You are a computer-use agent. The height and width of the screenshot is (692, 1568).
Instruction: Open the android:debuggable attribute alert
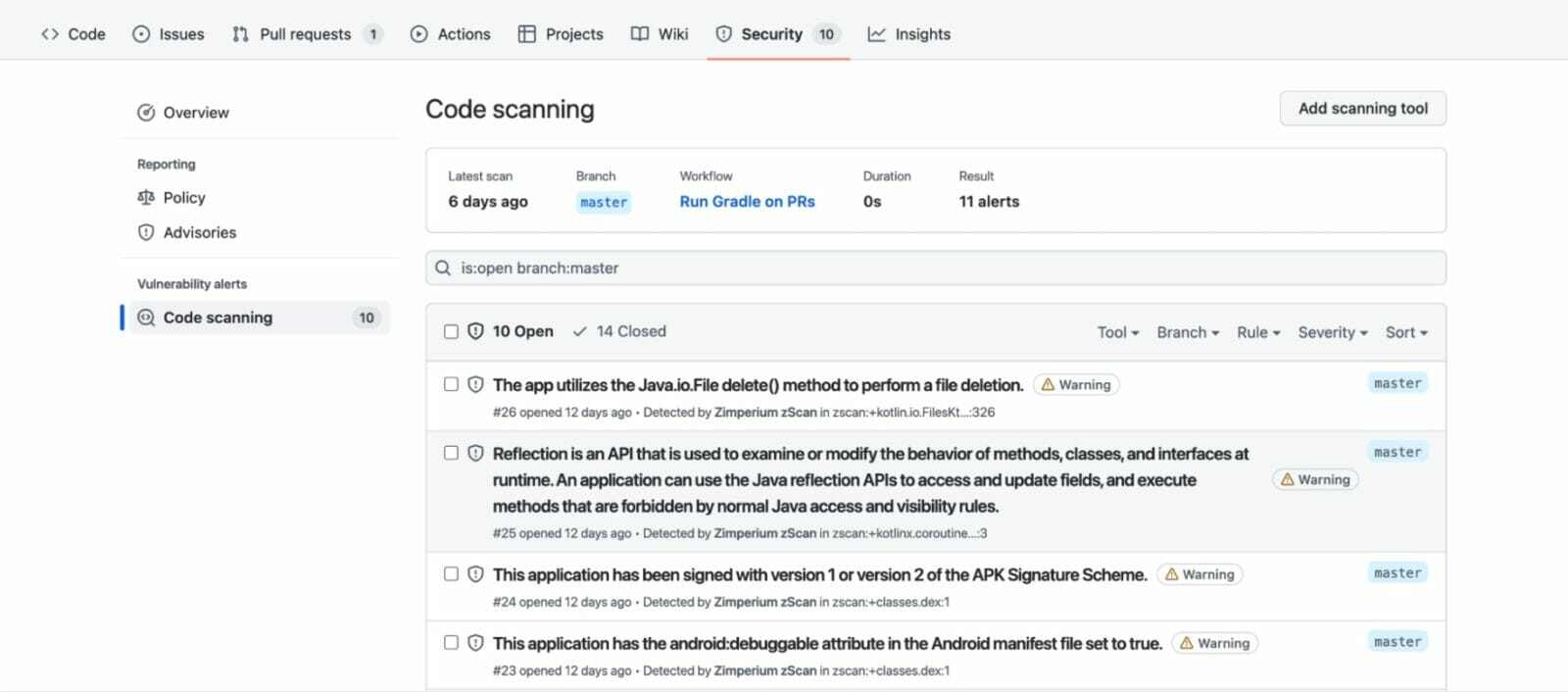click(x=827, y=643)
